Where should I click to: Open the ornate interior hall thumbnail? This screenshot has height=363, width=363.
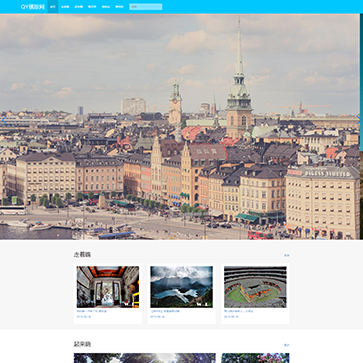click(108, 287)
